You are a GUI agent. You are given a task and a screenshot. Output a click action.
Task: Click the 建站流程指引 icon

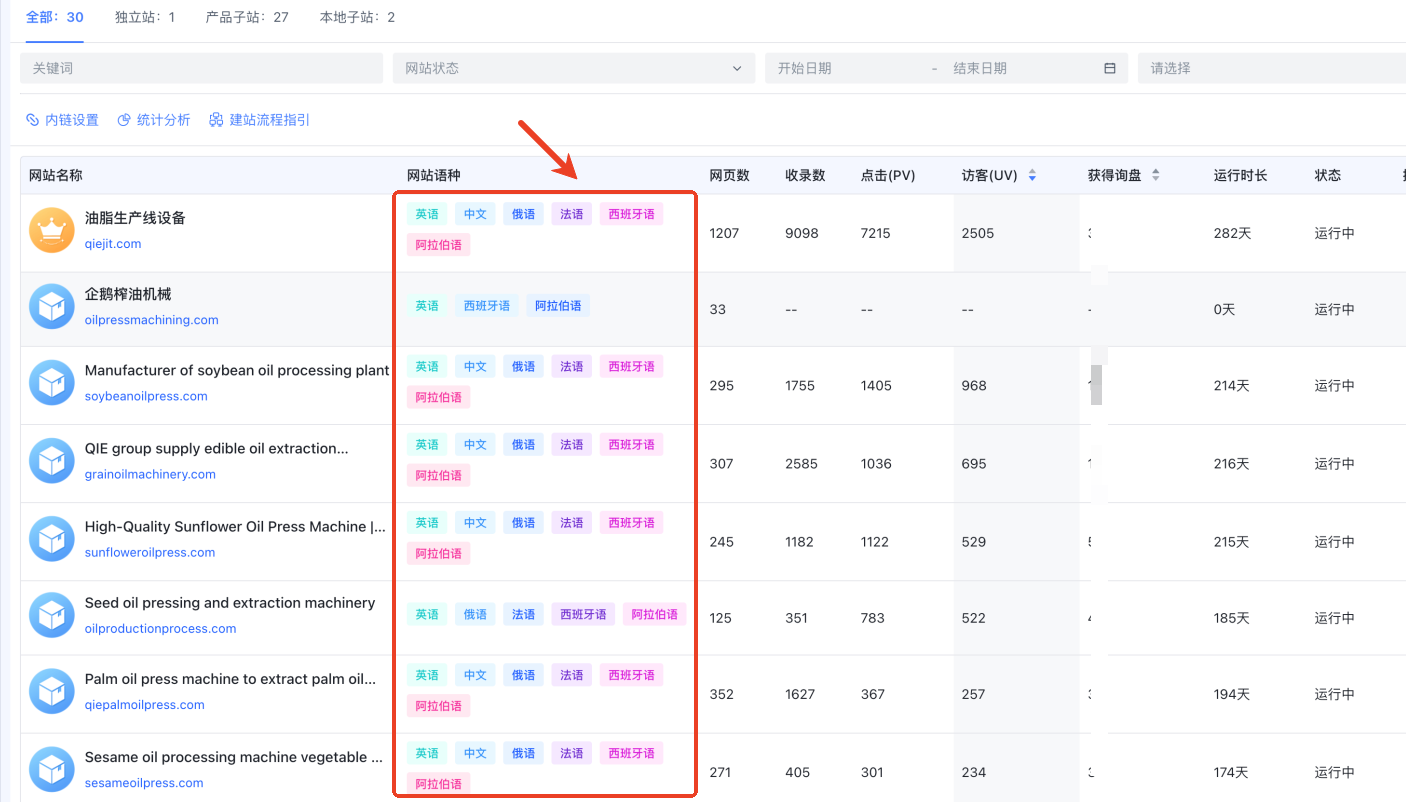216,120
